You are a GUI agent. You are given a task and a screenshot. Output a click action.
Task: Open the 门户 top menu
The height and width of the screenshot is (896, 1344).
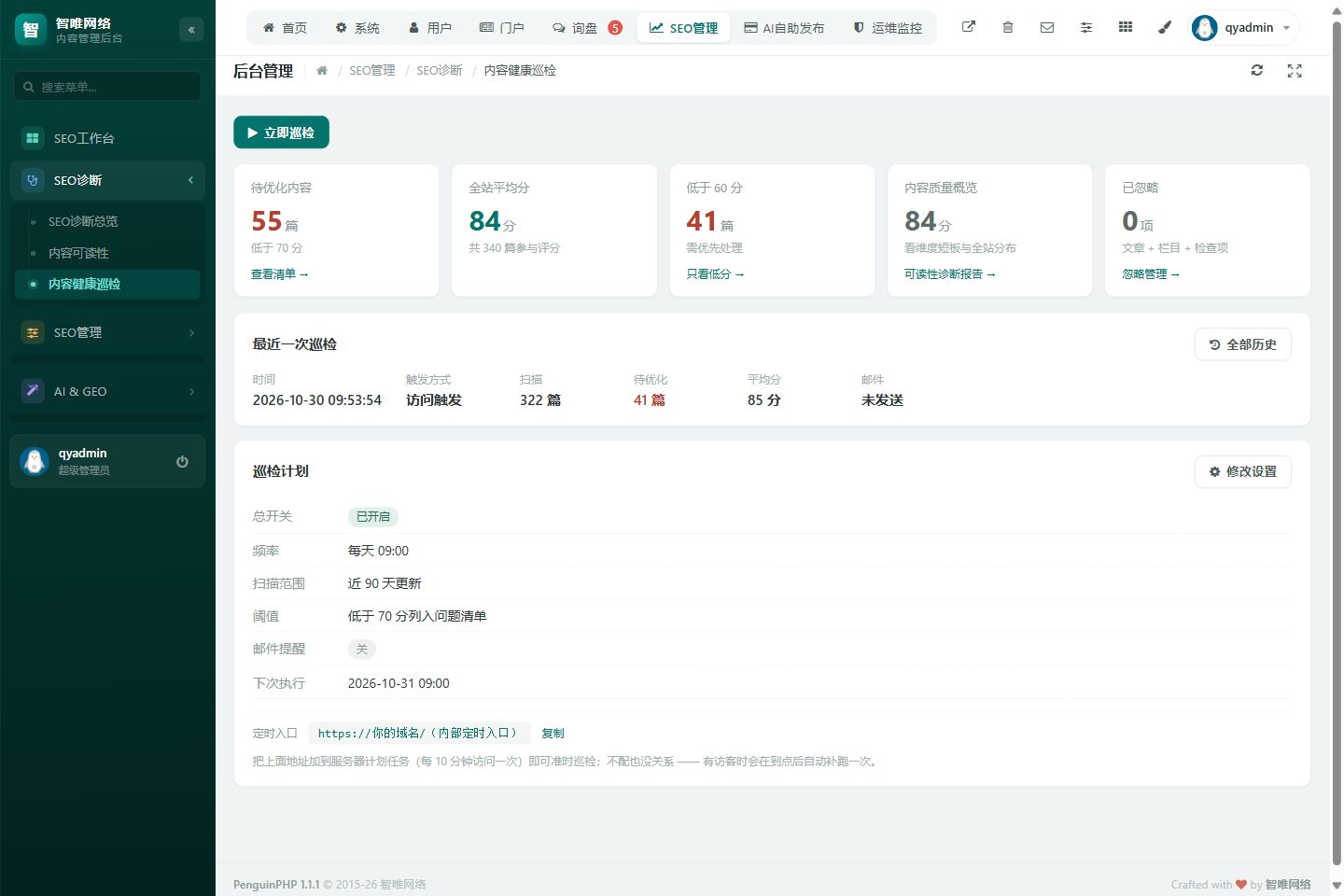point(502,28)
